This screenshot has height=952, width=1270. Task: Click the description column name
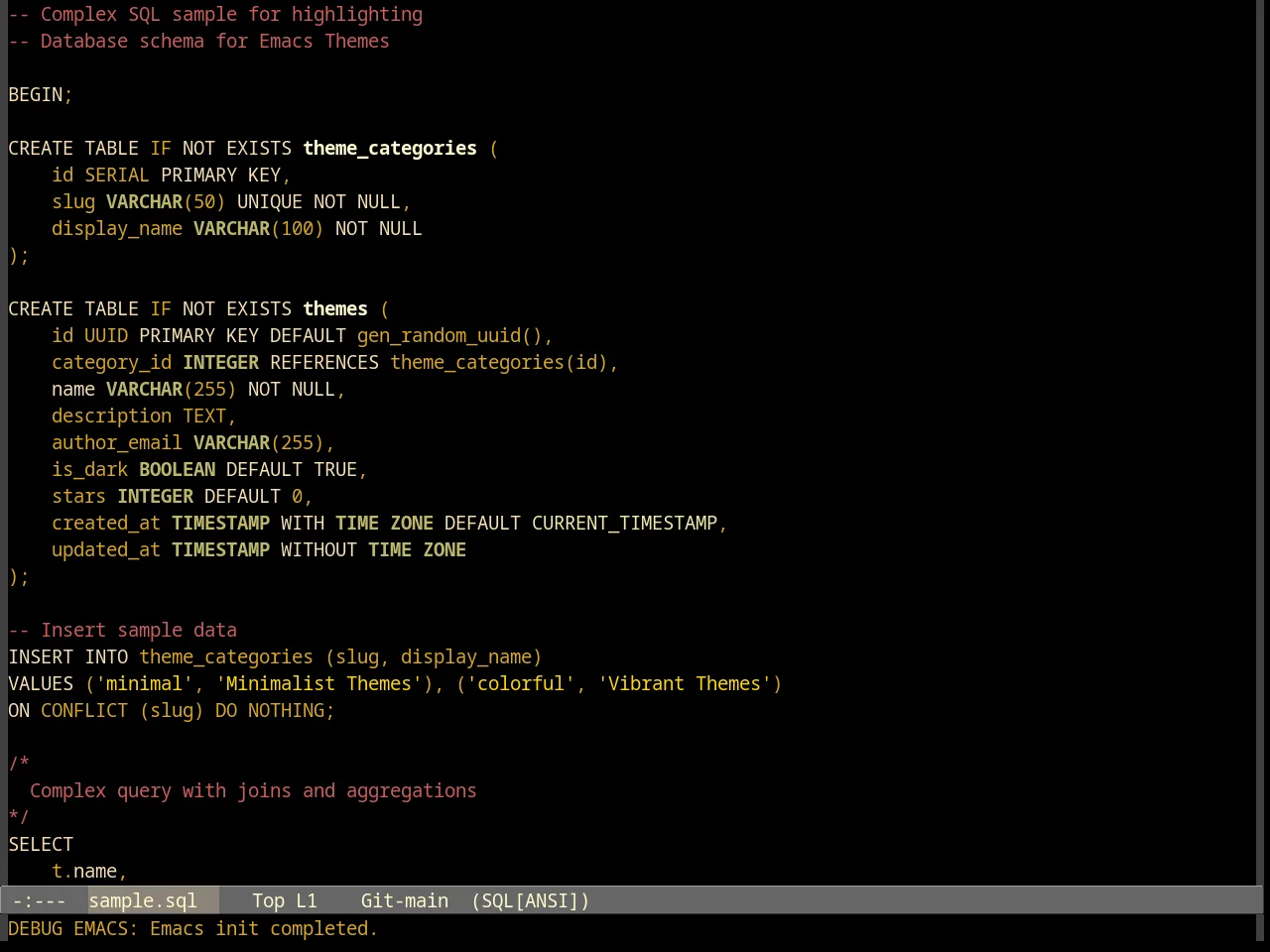[x=111, y=416]
